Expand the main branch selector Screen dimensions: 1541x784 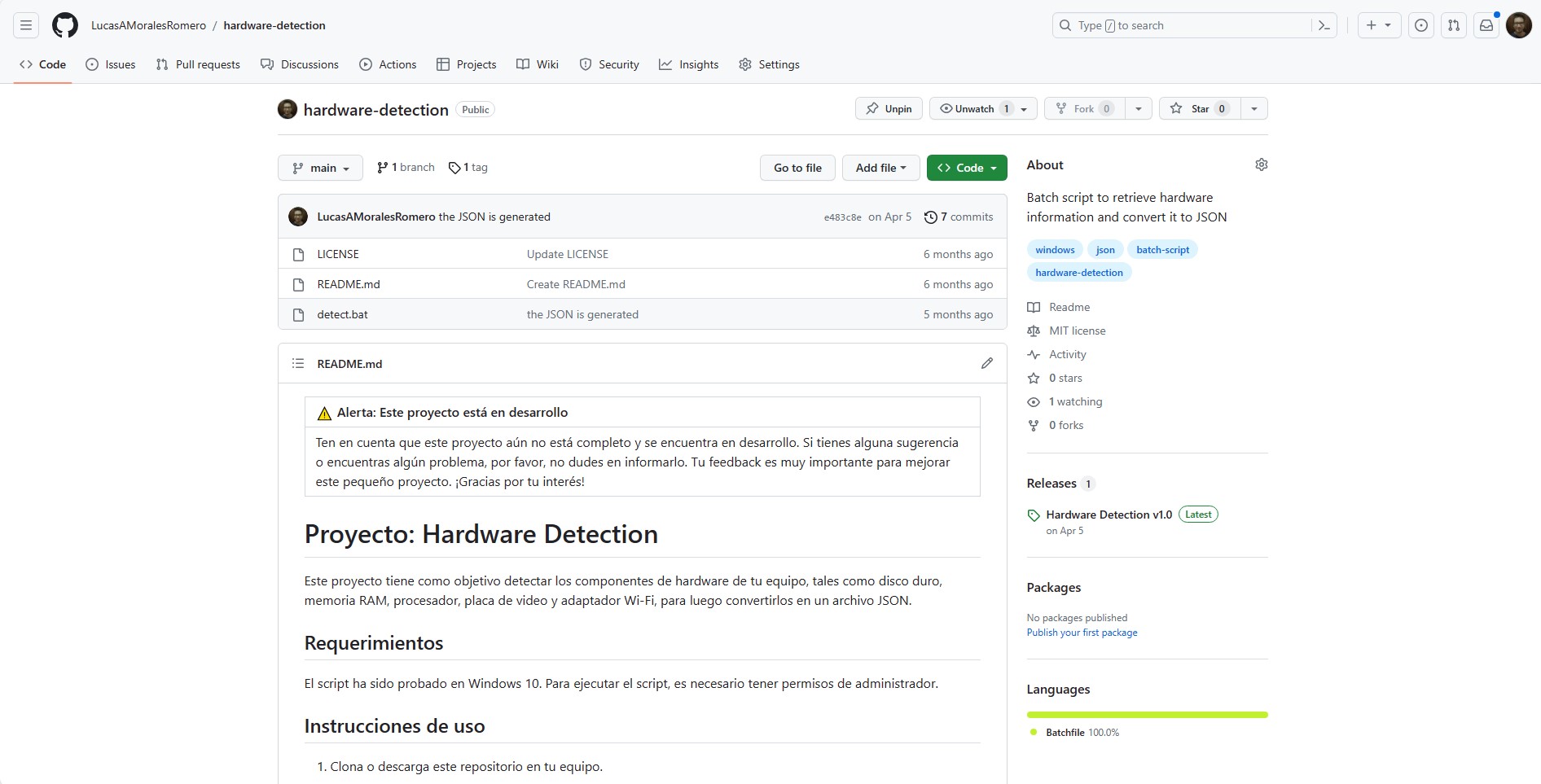tap(320, 168)
